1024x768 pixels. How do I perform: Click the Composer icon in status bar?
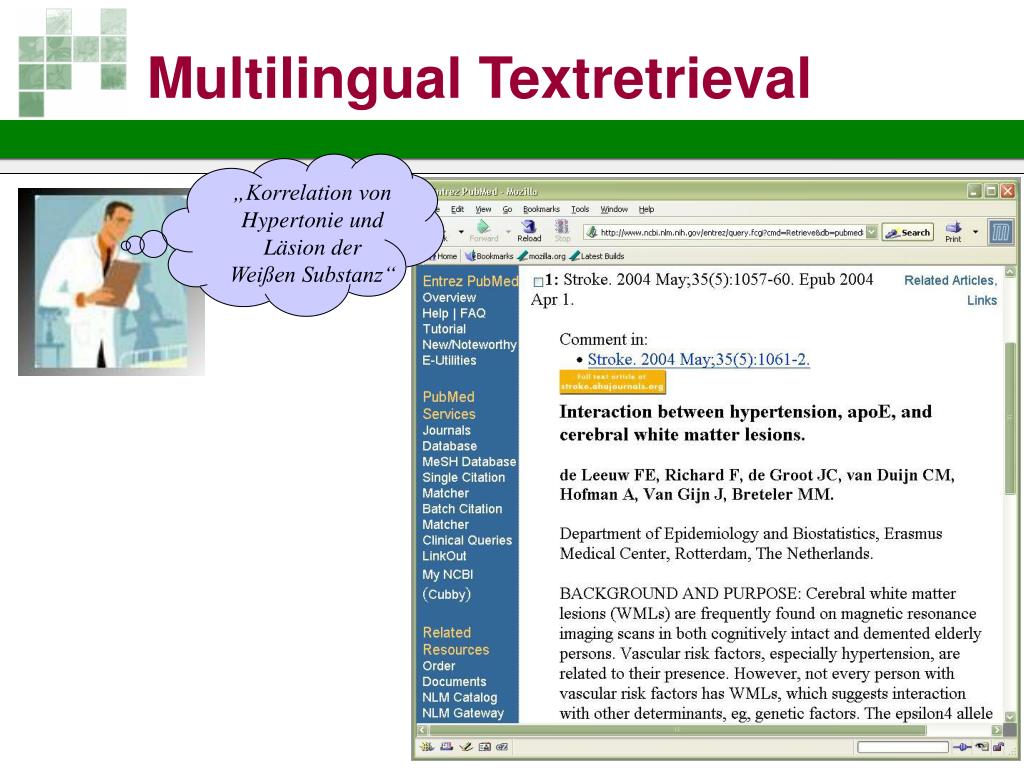(x=466, y=746)
